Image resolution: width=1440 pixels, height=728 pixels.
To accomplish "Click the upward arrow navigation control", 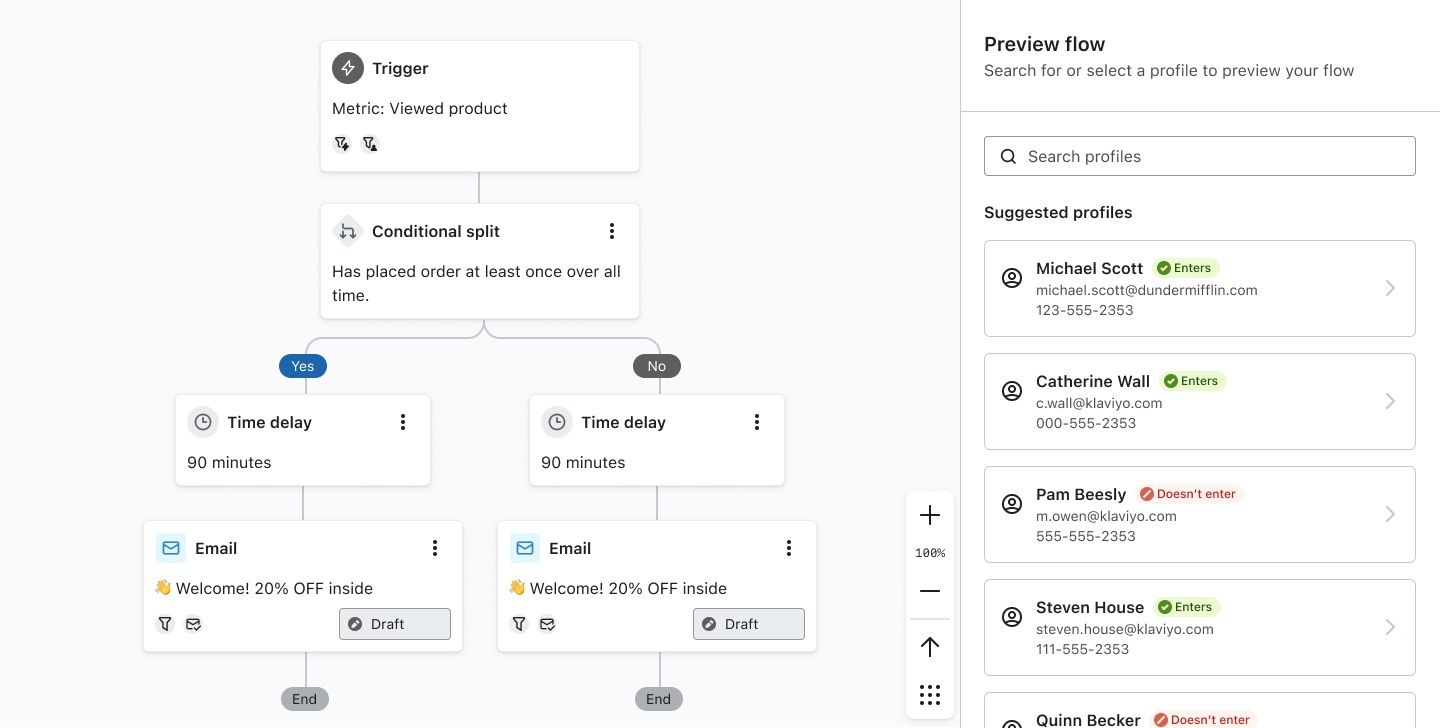I will pyautogui.click(x=930, y=646).
